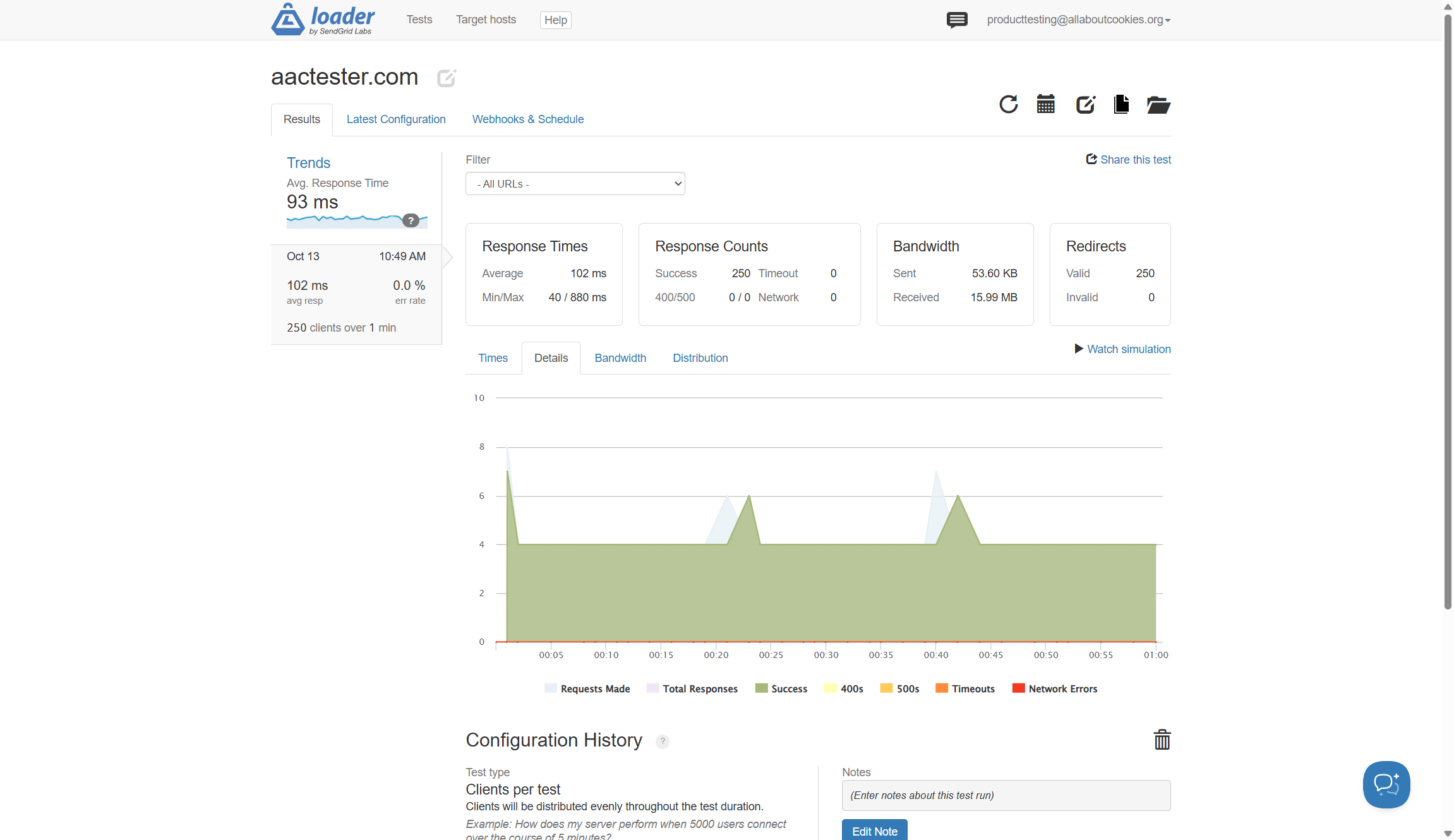Click the trends help question mark
The width and height of the screenshot is (1454, 840).
(411, 220)
